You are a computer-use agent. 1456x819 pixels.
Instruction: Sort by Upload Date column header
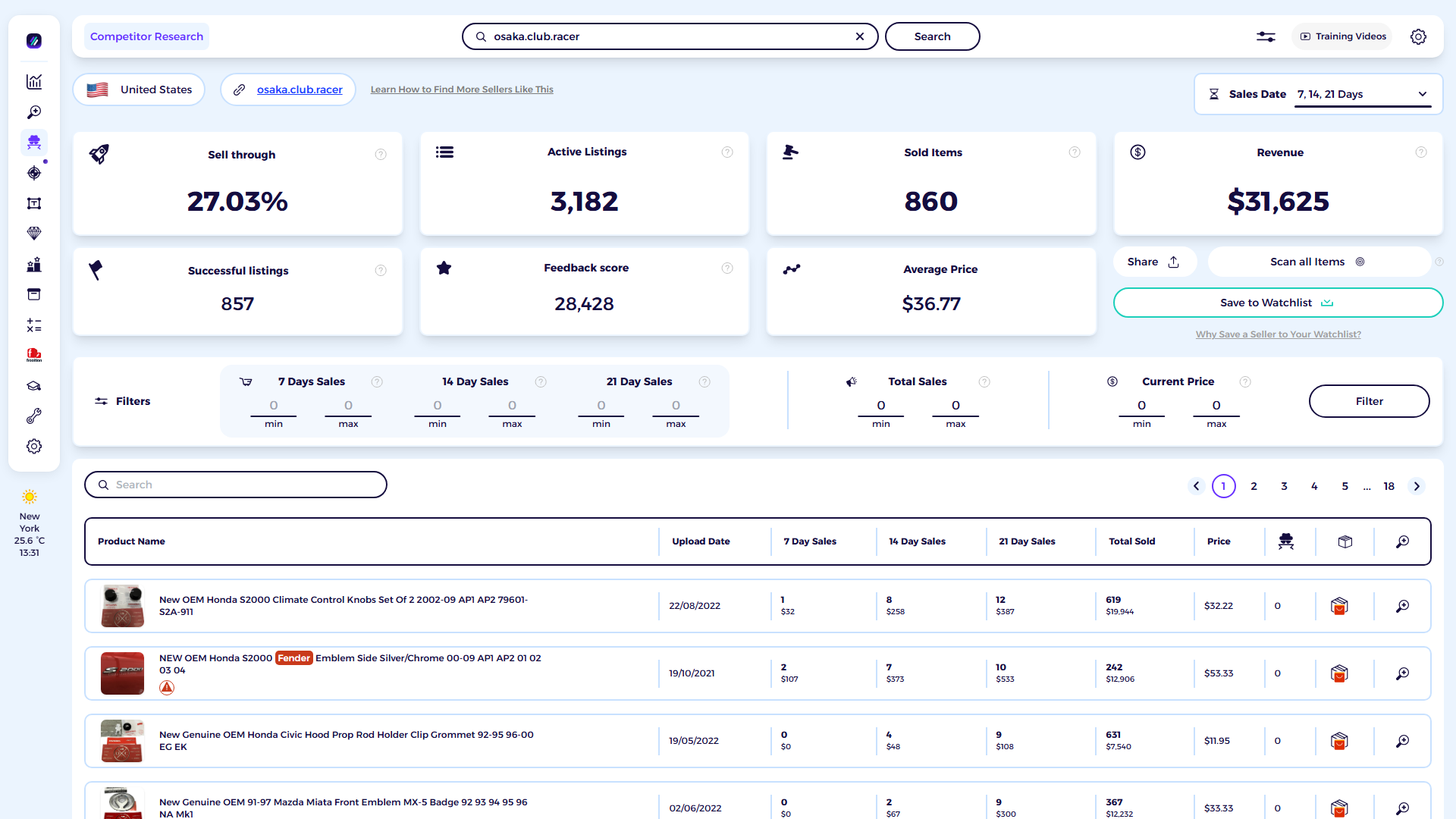[701, 541]
